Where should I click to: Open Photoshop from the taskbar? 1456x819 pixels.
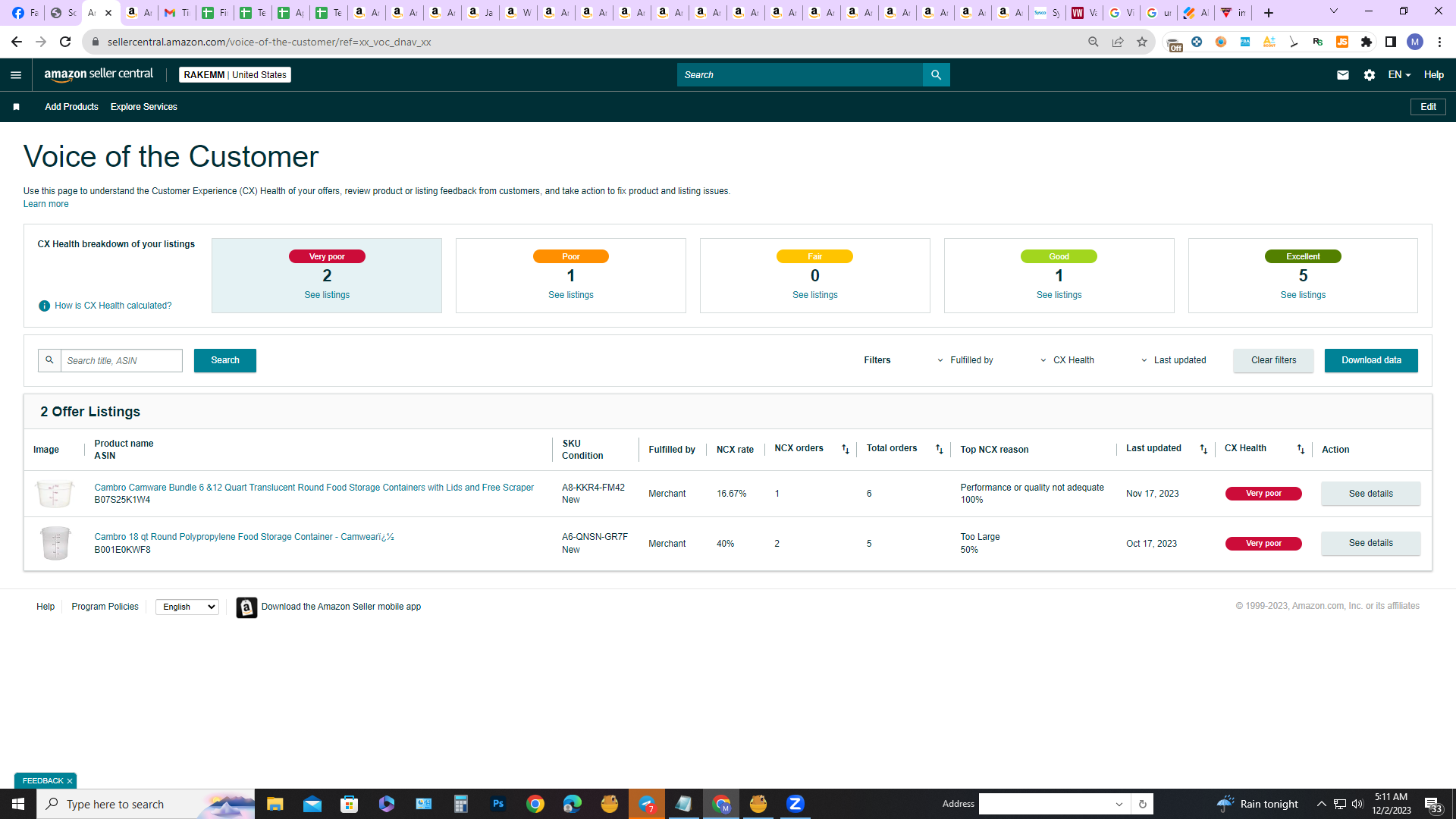pos(497,804)
